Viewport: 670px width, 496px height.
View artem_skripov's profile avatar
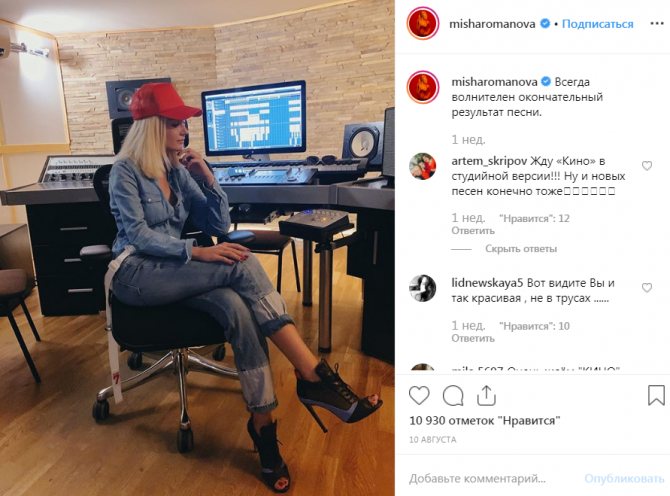point(422,166)
